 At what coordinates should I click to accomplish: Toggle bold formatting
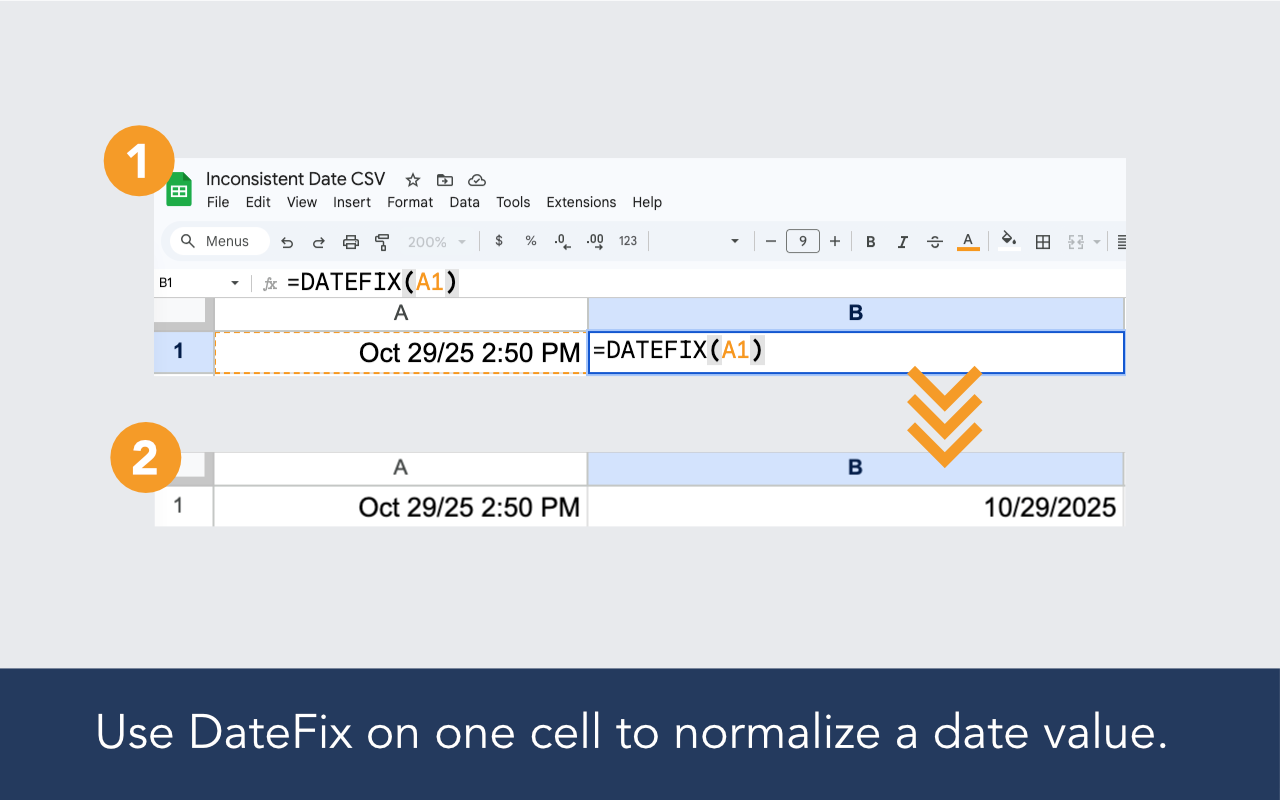coord(870,241)
